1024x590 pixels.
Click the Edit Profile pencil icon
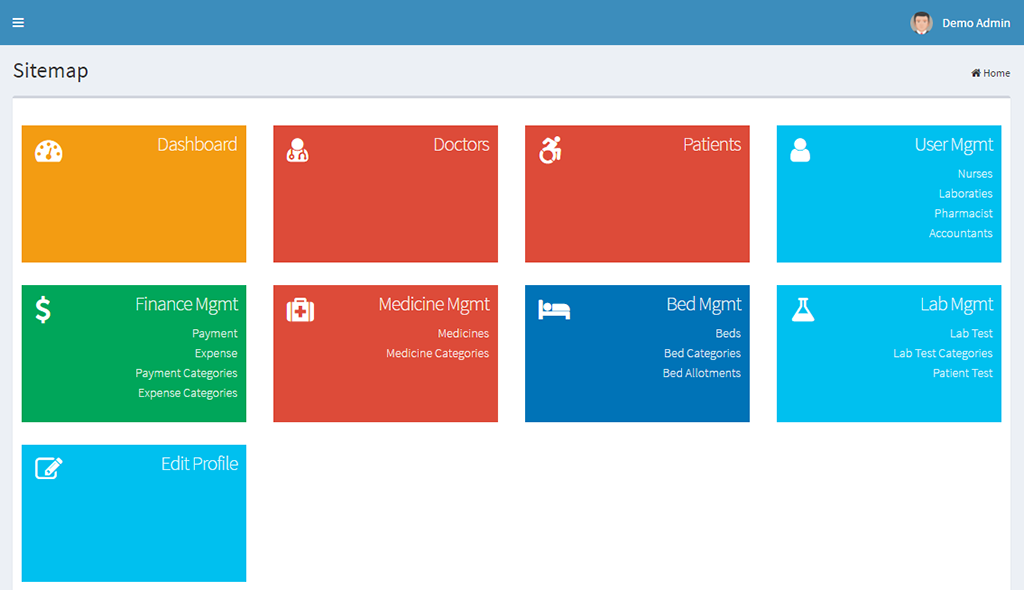point(49,468)
